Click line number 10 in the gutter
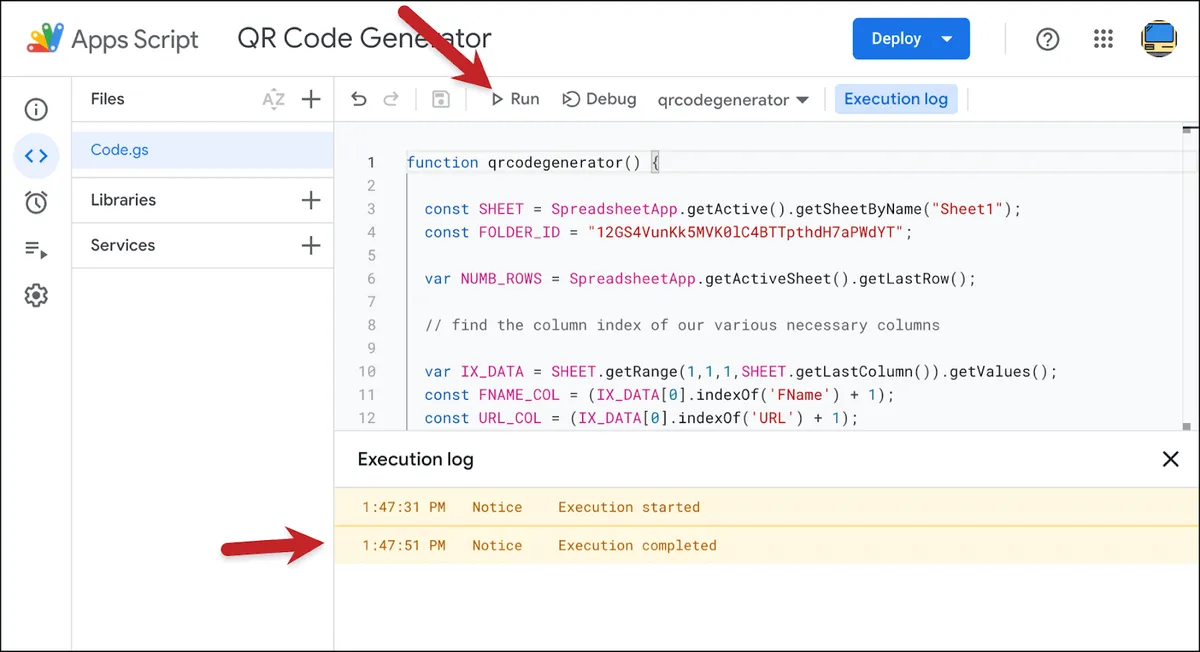The height and width of the screenshot is (652, 1200). 367,372
